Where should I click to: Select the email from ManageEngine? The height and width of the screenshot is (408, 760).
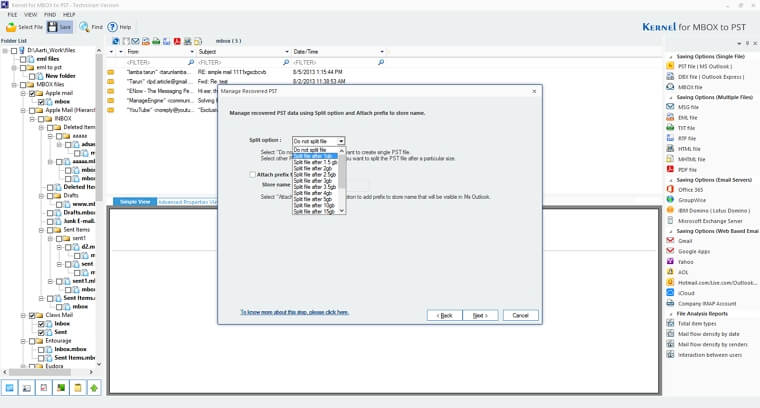(x=160, y=100)
